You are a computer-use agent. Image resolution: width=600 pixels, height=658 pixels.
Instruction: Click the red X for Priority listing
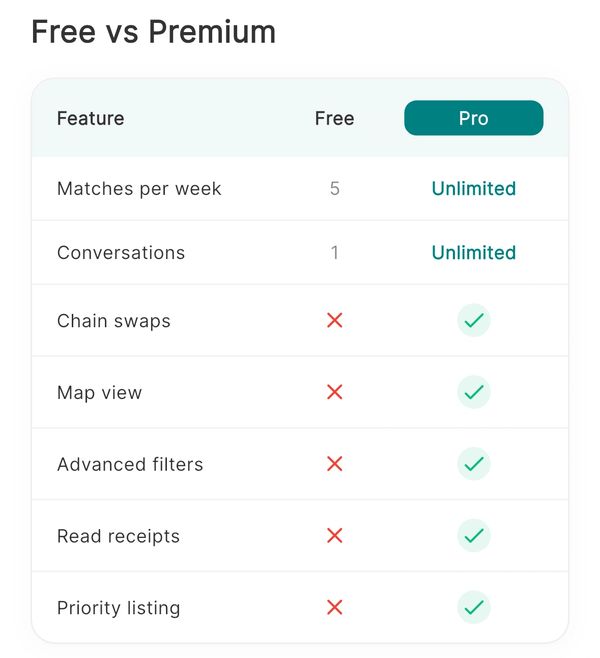(335, 607)
